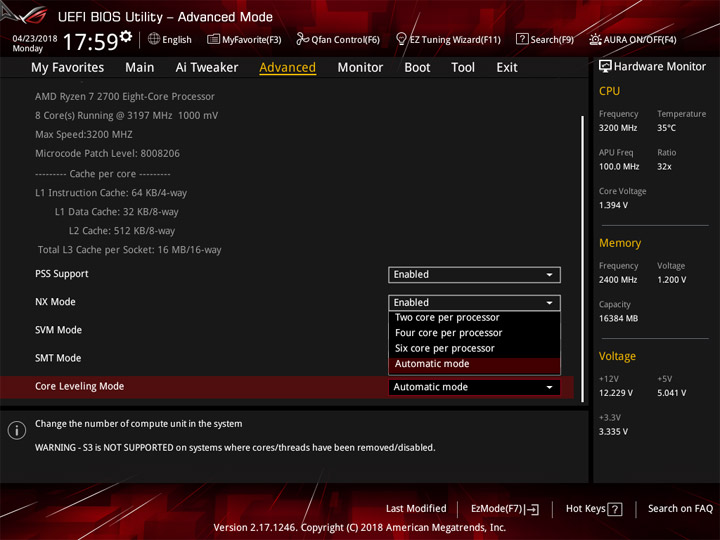The height and width of the screenshot is (540, 720).
Task: Switch to the Monitor tab
Action: coord(360,68)
